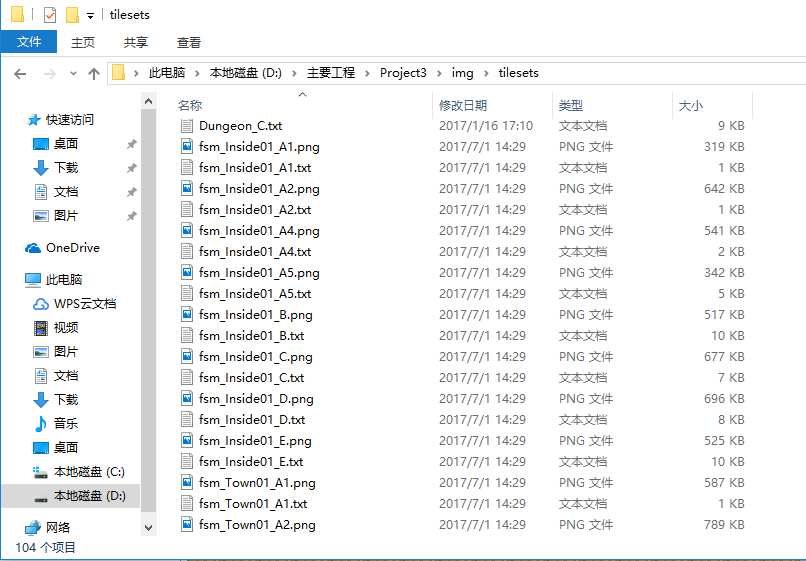The image size is (806, 561).
Task: Open 音乐 folder in the navigation pane
Action: pos(66,424)
